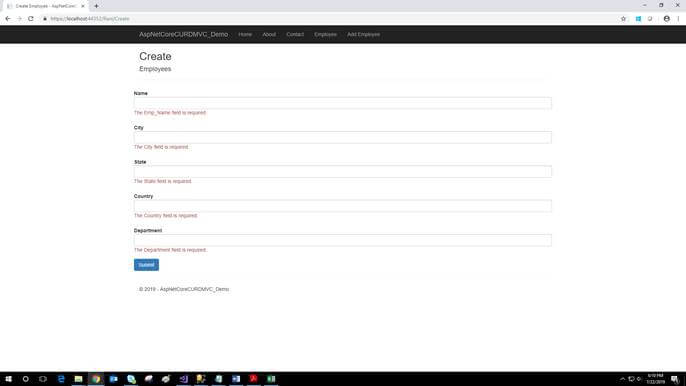Open Employee in the navbar
The height and width of the screenshot is (386, 686).
[326, 34]
